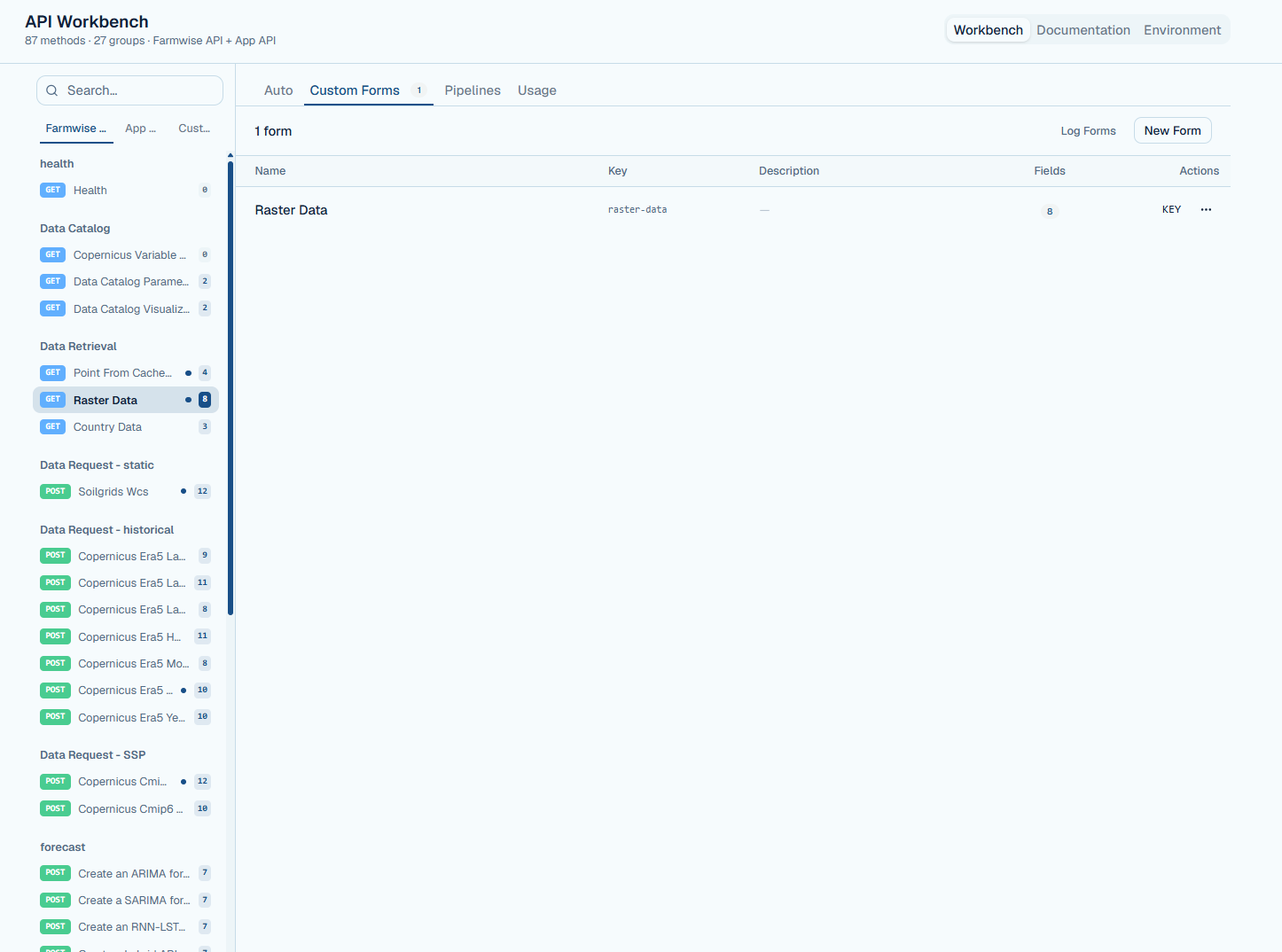Click the Name column header
This screenshot has width=1282, height=952.
pos(270,171)
